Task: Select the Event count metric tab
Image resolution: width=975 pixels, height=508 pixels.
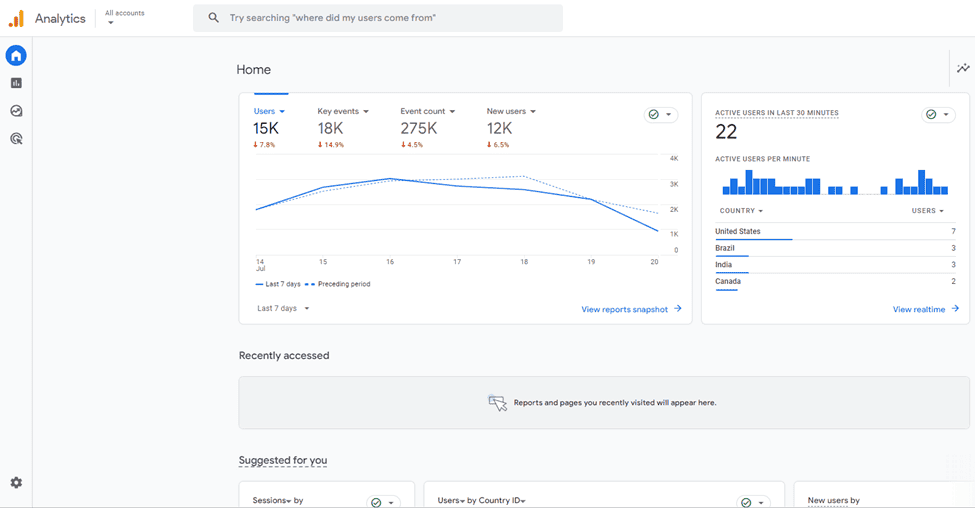Action: click(427, 111)
